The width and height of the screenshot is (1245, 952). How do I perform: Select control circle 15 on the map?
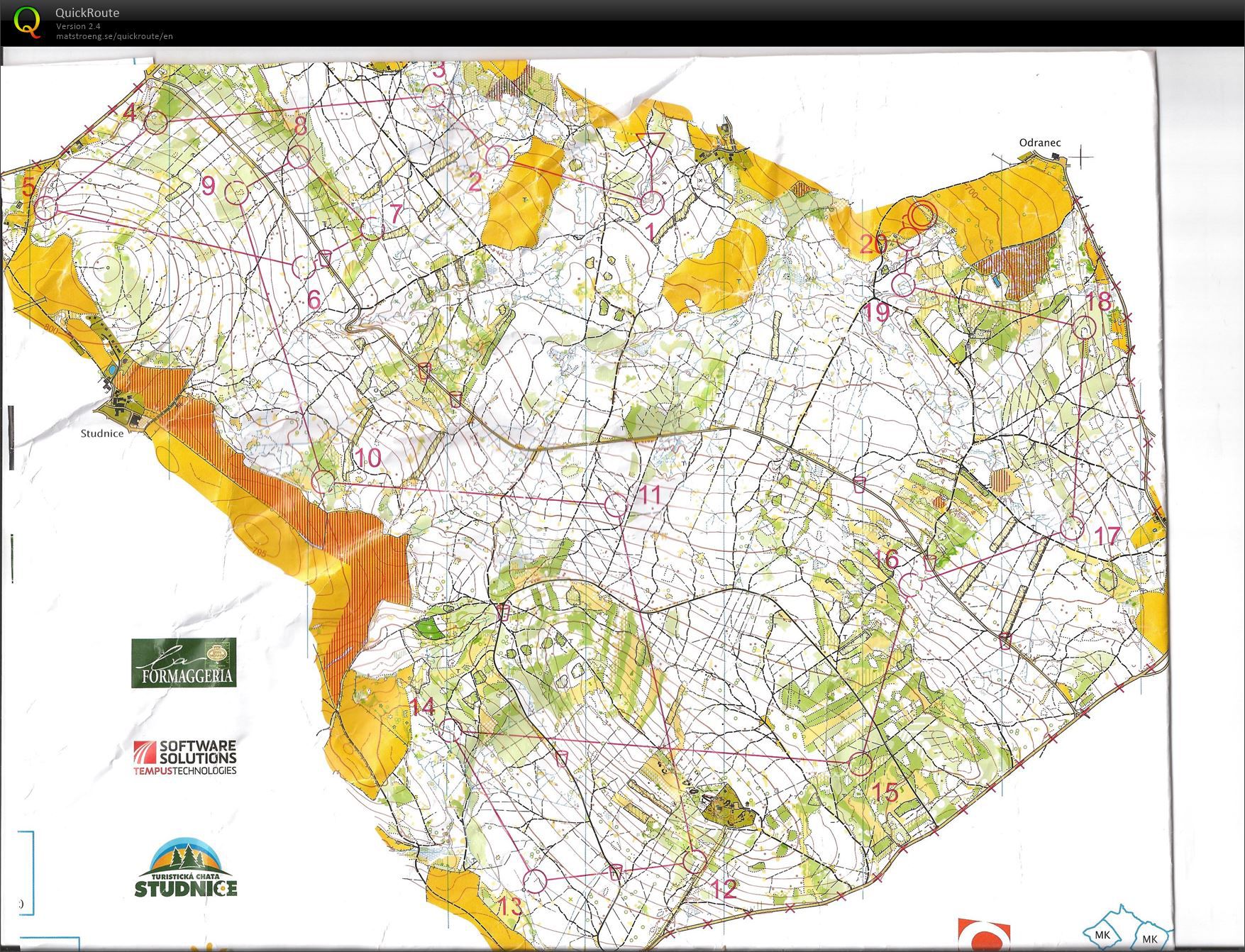[x=860, y=763]
